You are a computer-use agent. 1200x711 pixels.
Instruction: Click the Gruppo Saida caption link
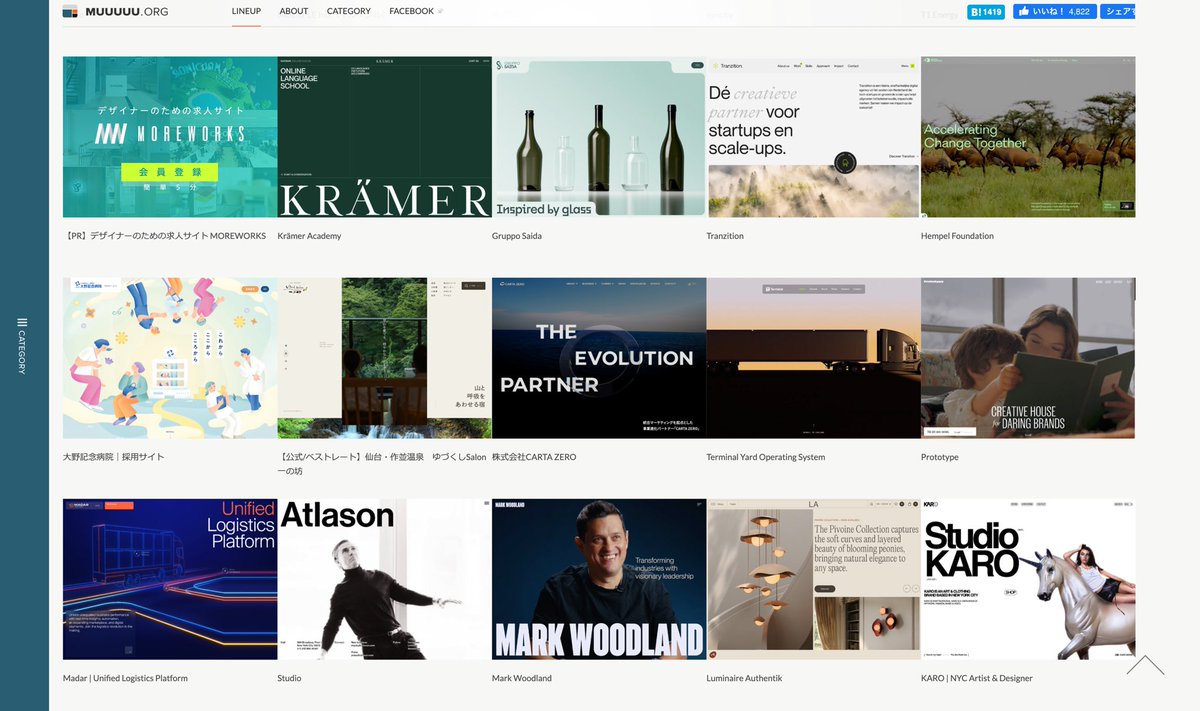click(516, 236)
